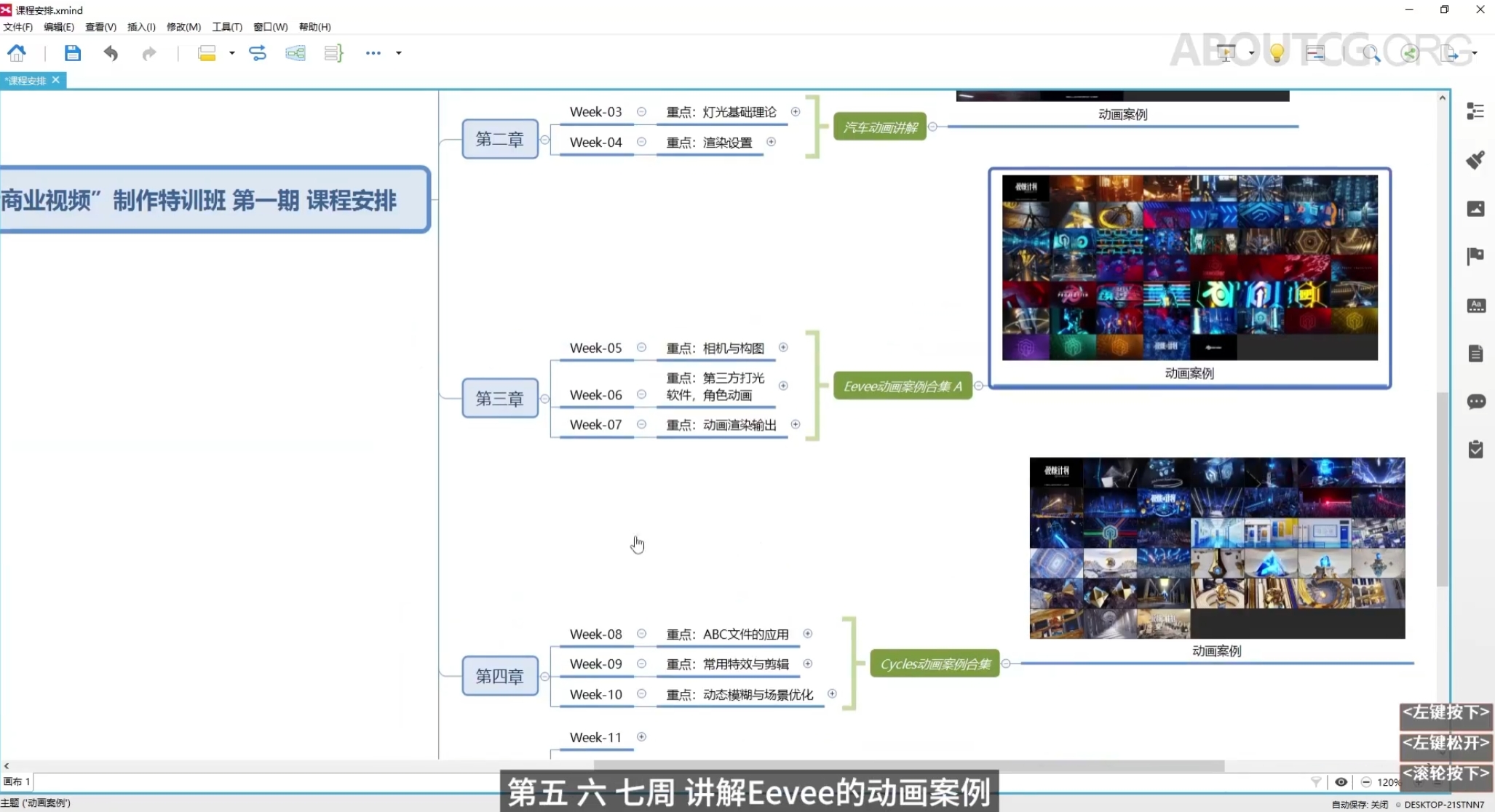Click the XMind undo icon
The image size is (1495, 812).
click(x=111, y=53)
